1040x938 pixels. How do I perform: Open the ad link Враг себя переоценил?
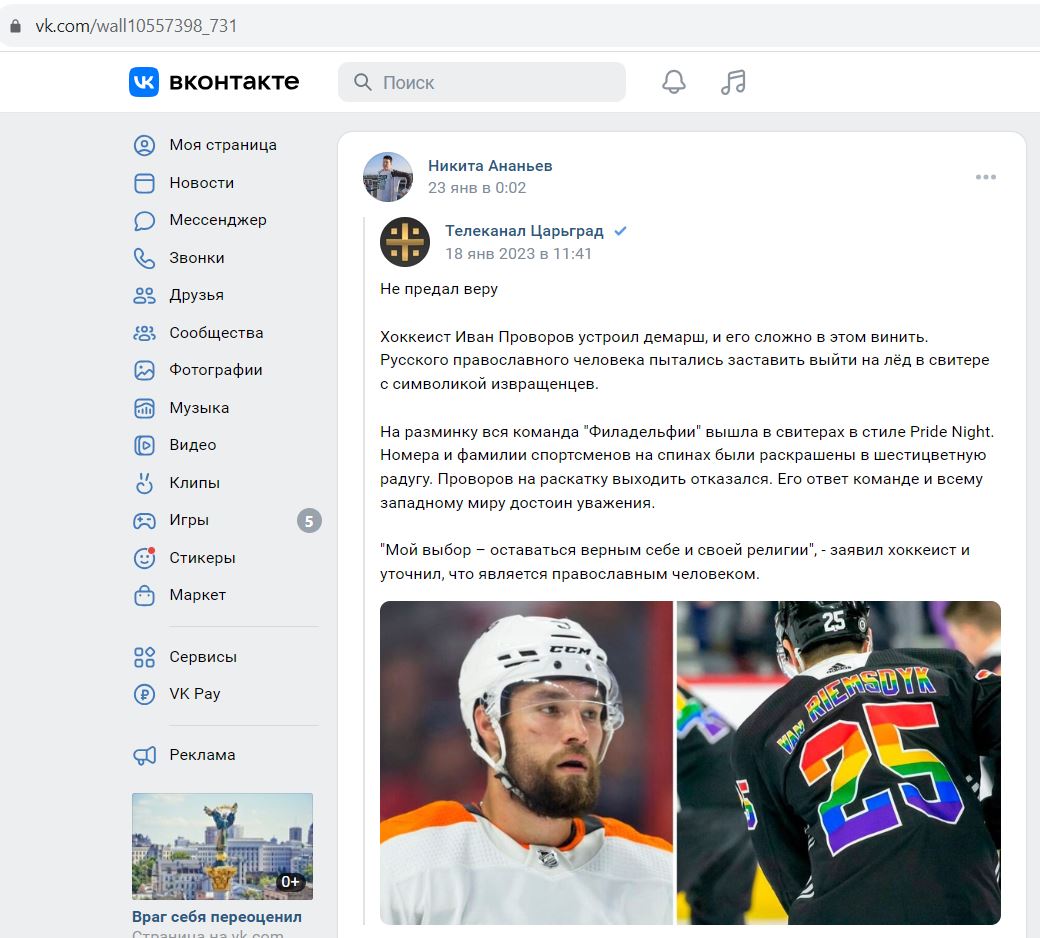(x=217, y=917)
